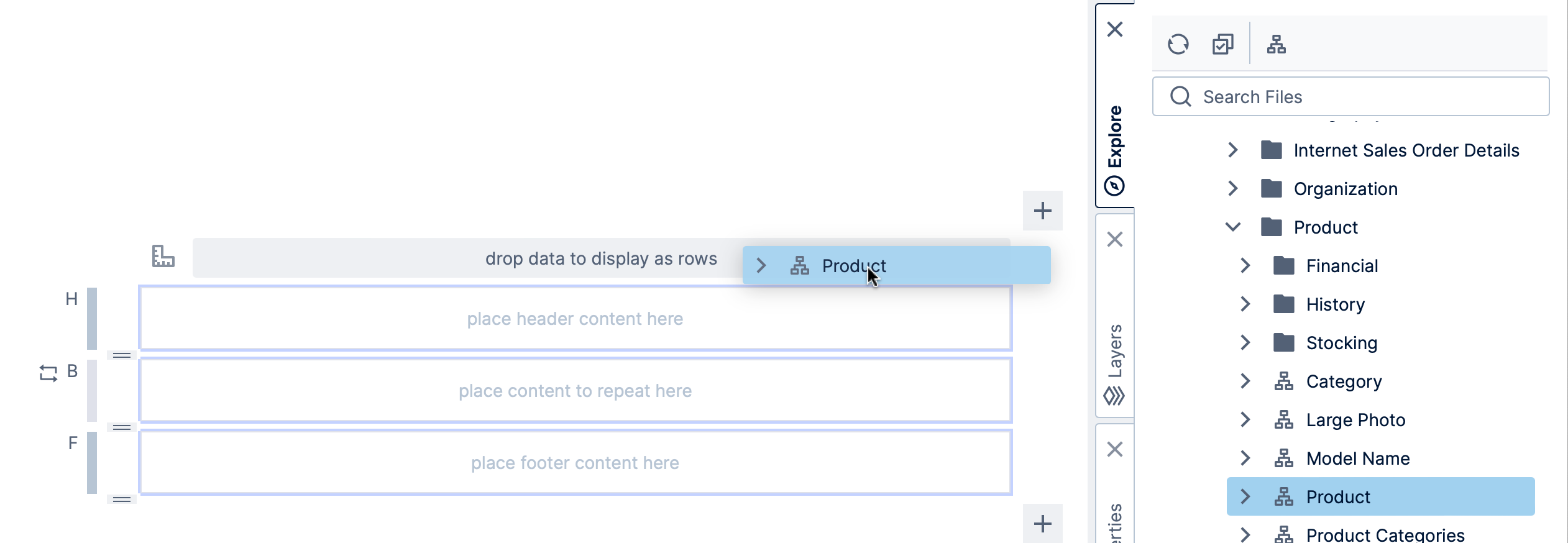Expand the Internet Sales Order Details folder
This screenshot has height=543, width=1568.
point(1233,150)
